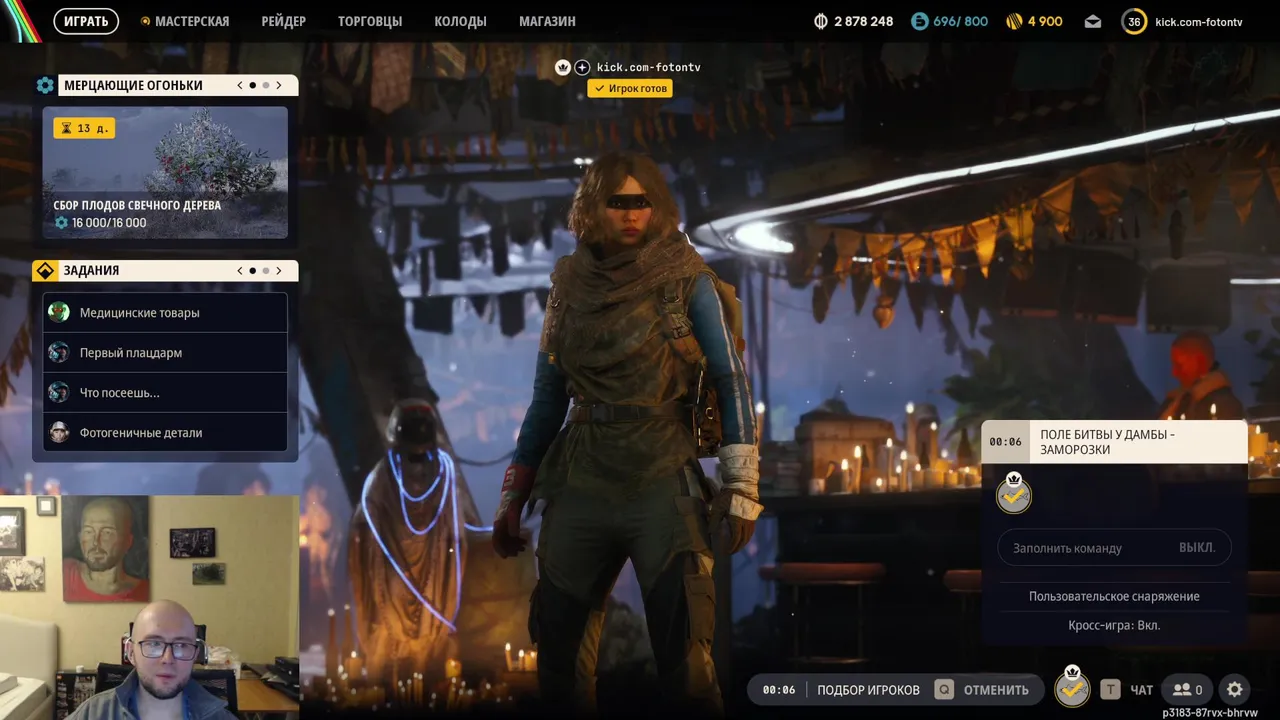Select Пользовательское снаряжение loadout option

coord(1114,596)
